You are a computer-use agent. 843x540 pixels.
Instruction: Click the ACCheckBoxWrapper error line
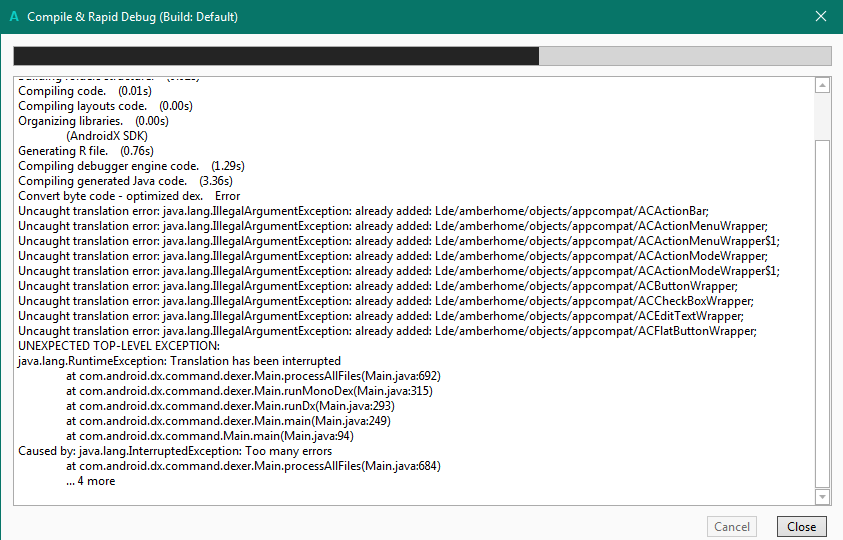[x=385, y=301]
